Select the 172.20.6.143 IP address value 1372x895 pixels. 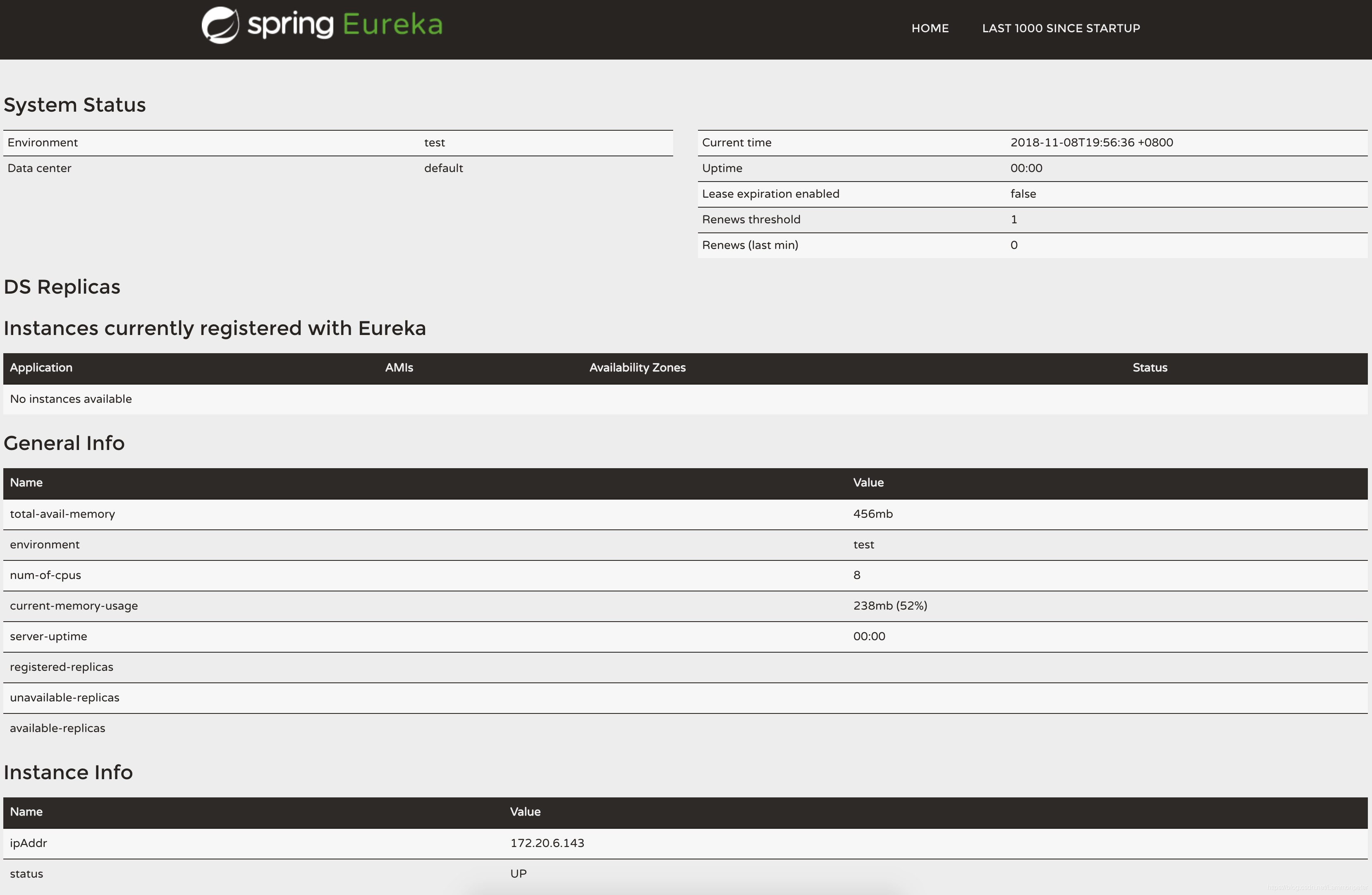tap(547, 843)
